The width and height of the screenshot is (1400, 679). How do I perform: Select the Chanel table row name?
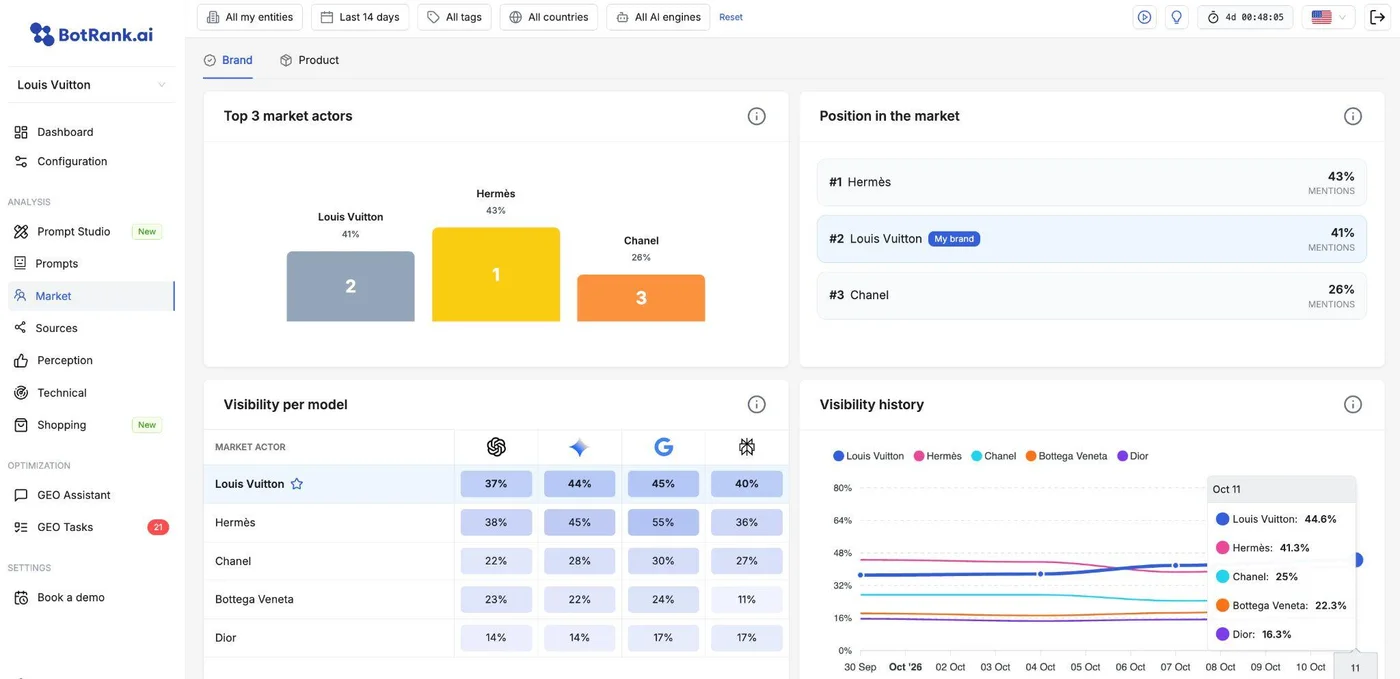(233, 561)
